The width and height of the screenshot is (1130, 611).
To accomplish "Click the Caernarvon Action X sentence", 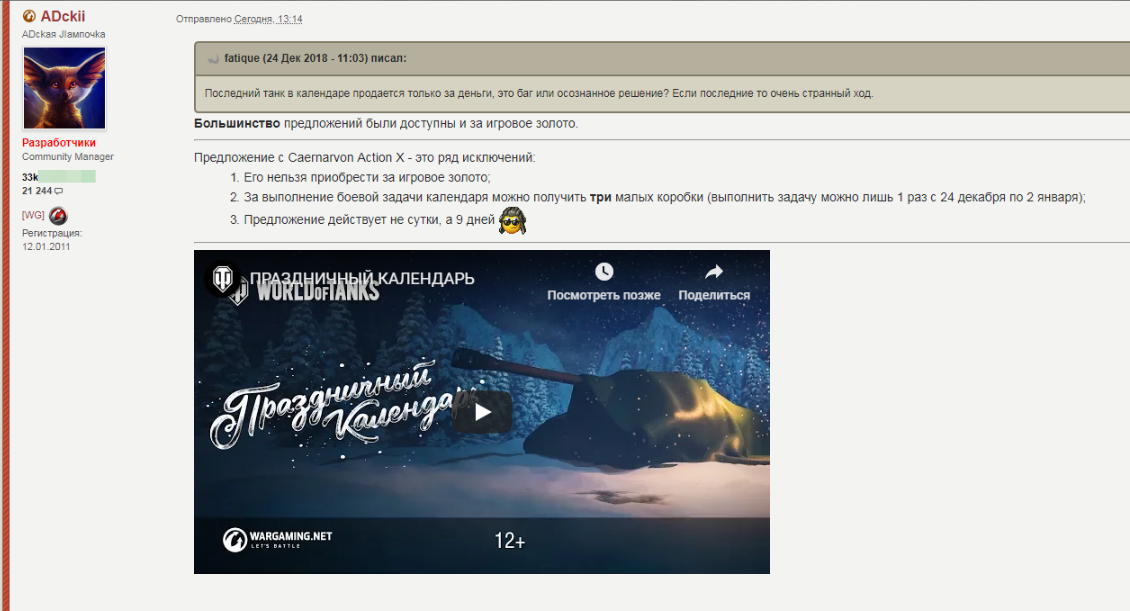I will (365, 157).
